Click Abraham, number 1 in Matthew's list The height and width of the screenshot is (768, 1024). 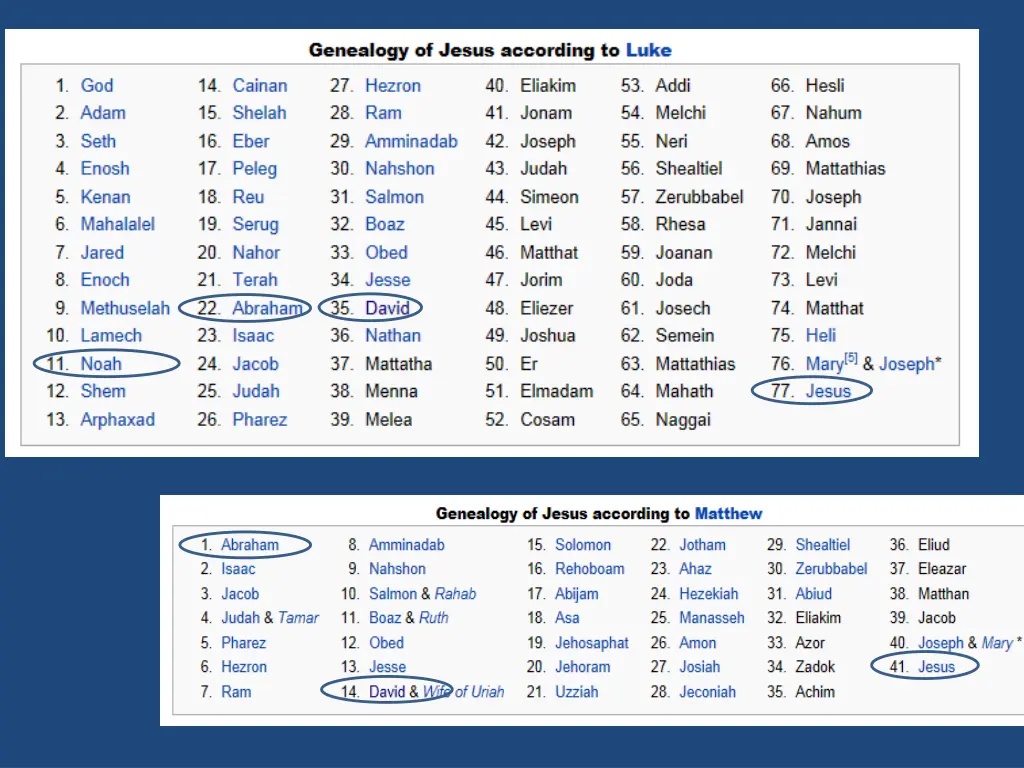249,545
